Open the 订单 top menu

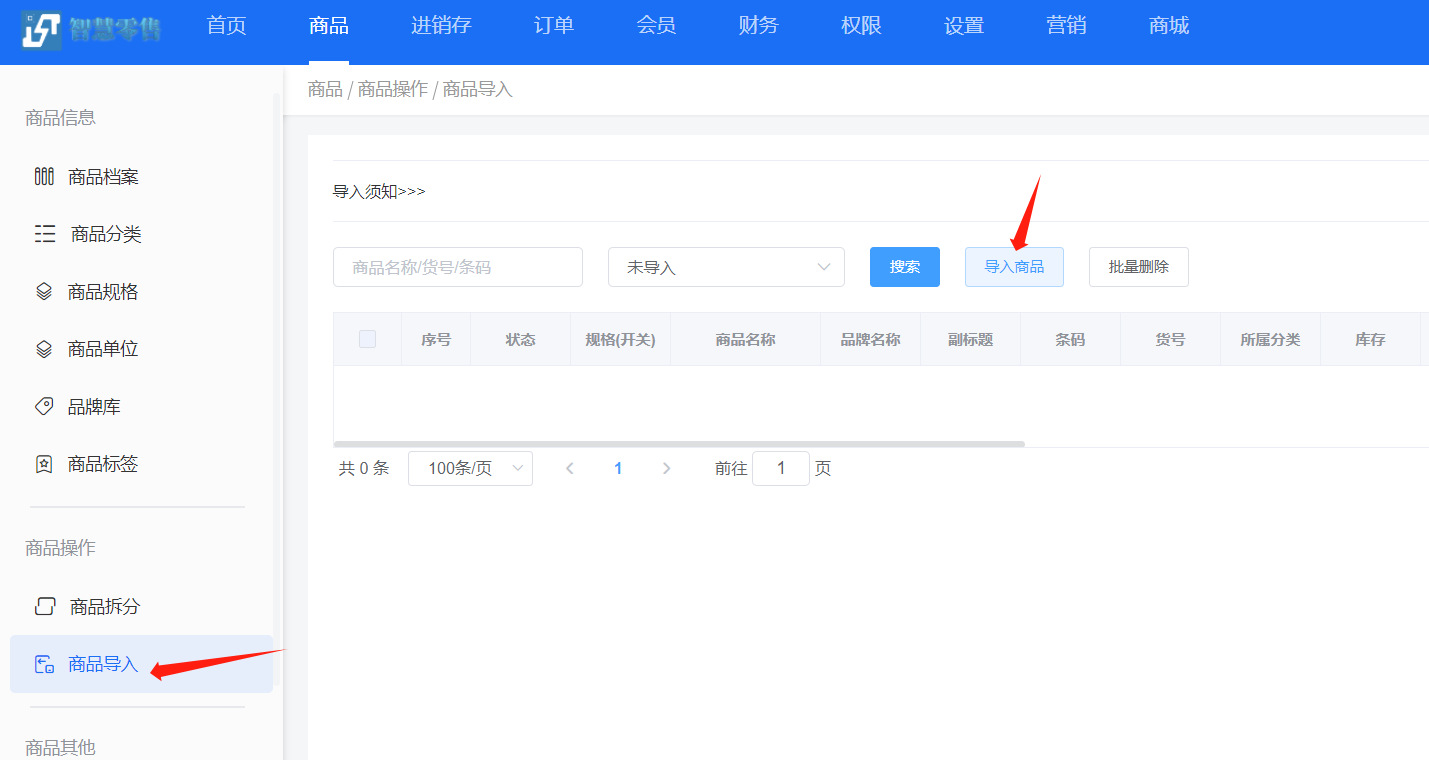[554, 26]
